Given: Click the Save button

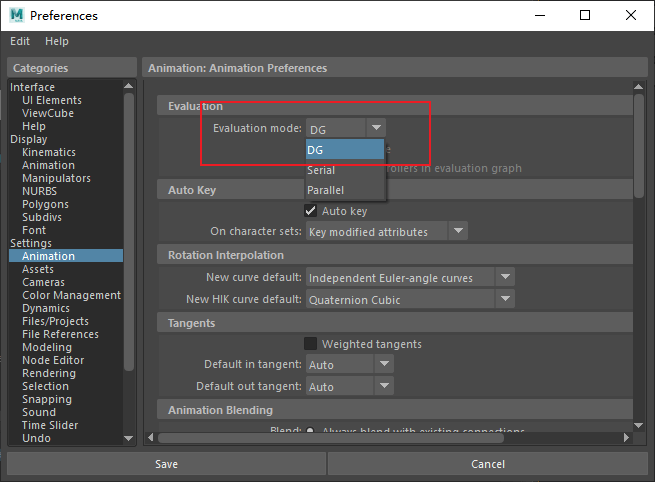Looking at the screenshot, I should (166, 464).
